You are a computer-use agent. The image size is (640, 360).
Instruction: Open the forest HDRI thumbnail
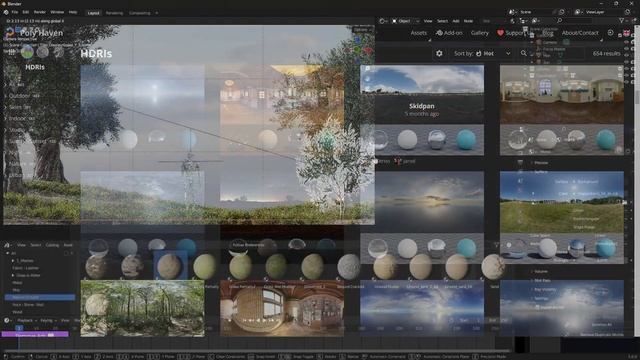(142, 308)
